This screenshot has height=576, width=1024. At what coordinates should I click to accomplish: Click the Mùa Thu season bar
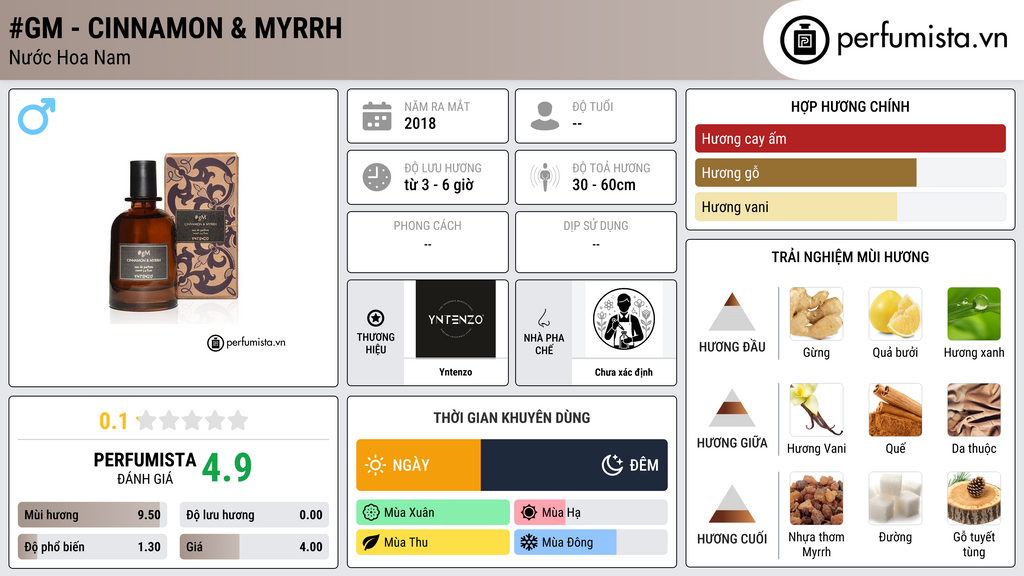tap(433, 542)
